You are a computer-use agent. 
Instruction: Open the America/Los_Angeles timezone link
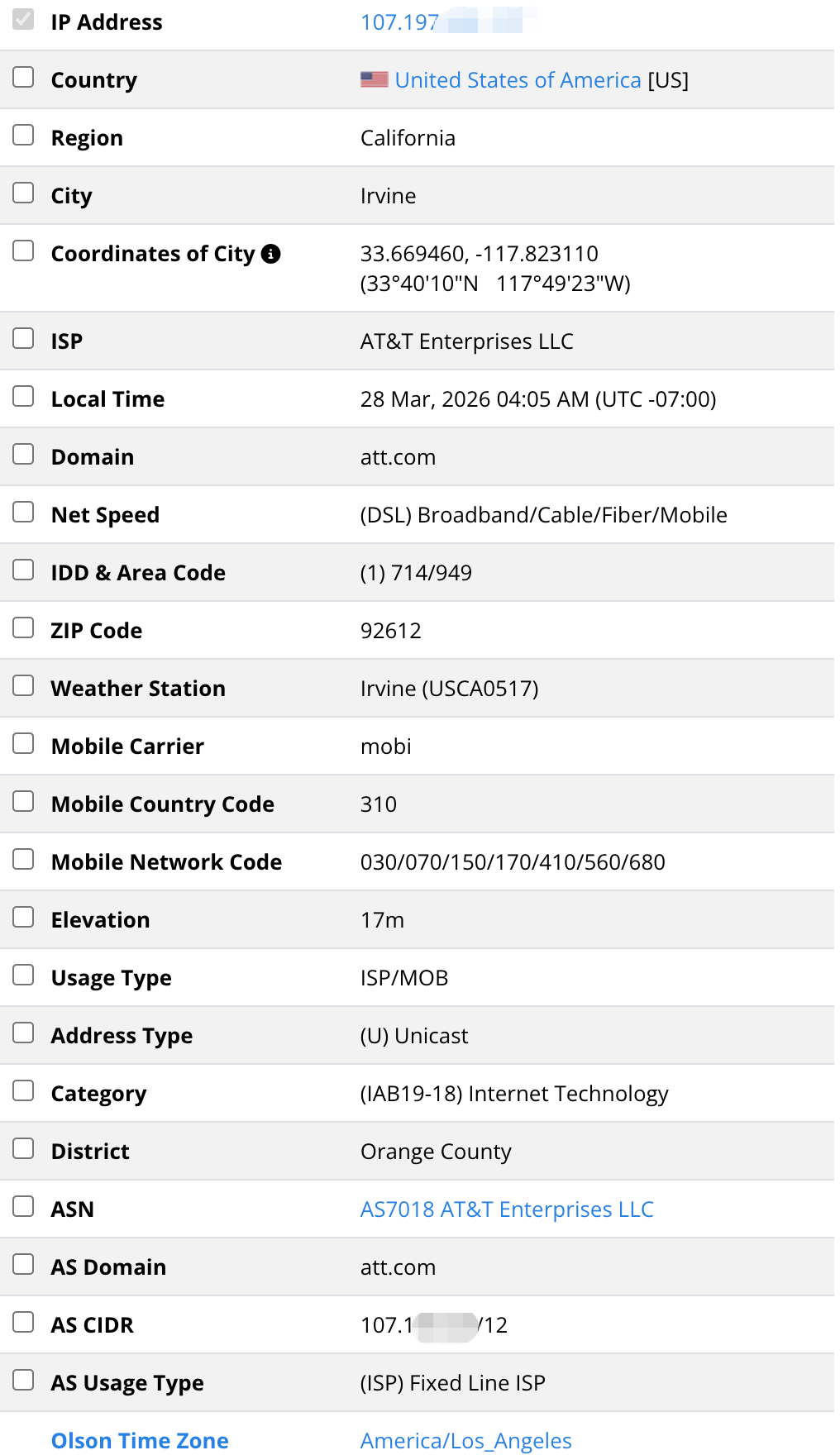click(x=465, y=1440)
